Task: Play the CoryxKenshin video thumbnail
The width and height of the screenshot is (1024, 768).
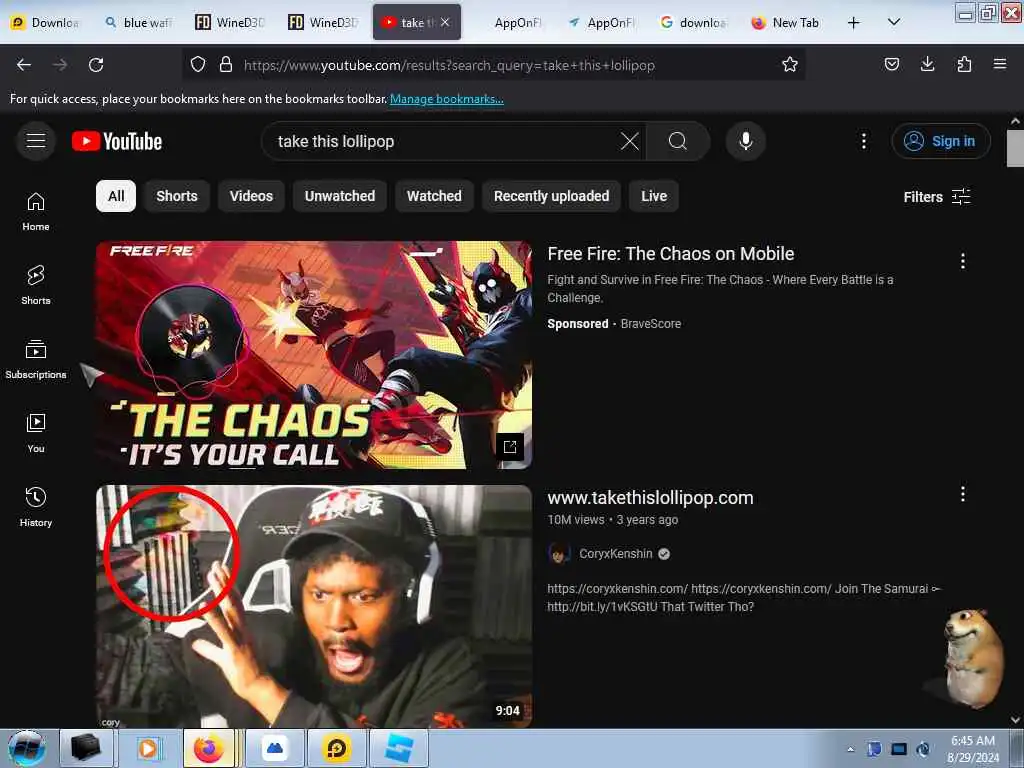Action: pos(314,606)
